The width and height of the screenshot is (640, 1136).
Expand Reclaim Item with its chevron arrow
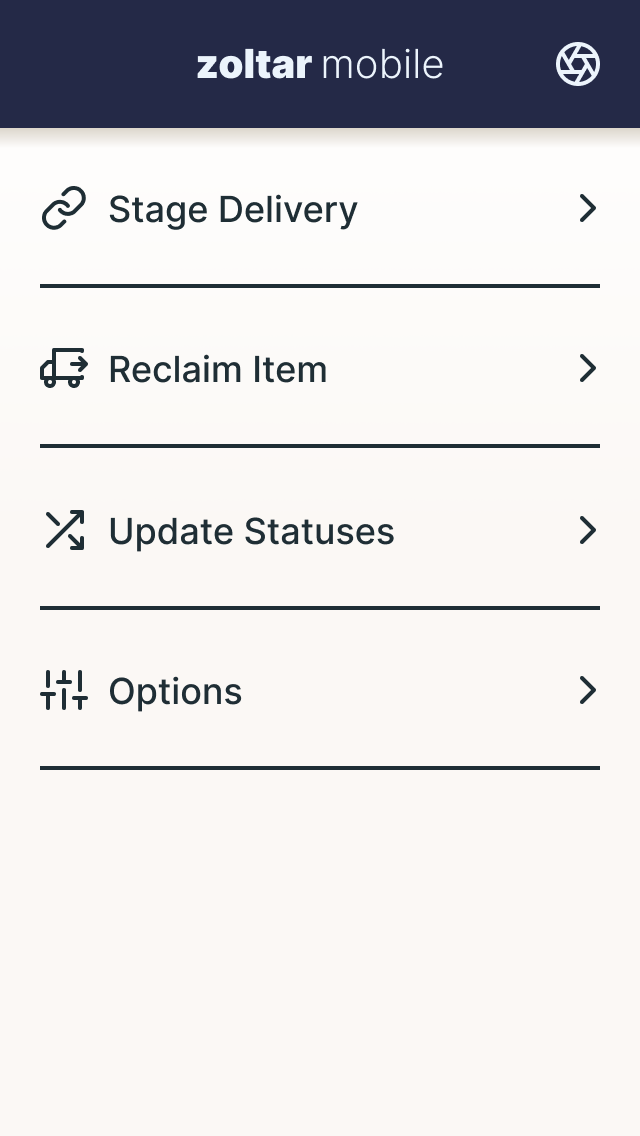point(588,369)
